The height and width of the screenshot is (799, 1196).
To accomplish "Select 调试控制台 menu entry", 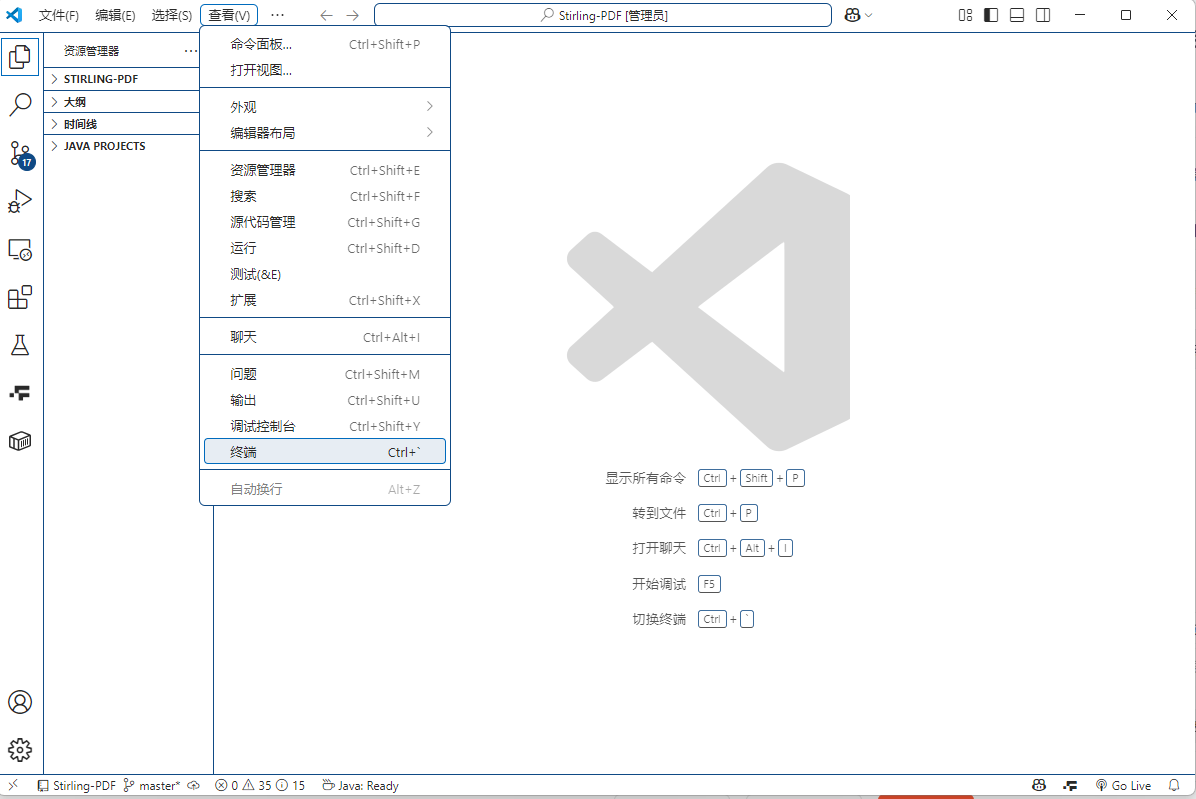I will (325, 426).
